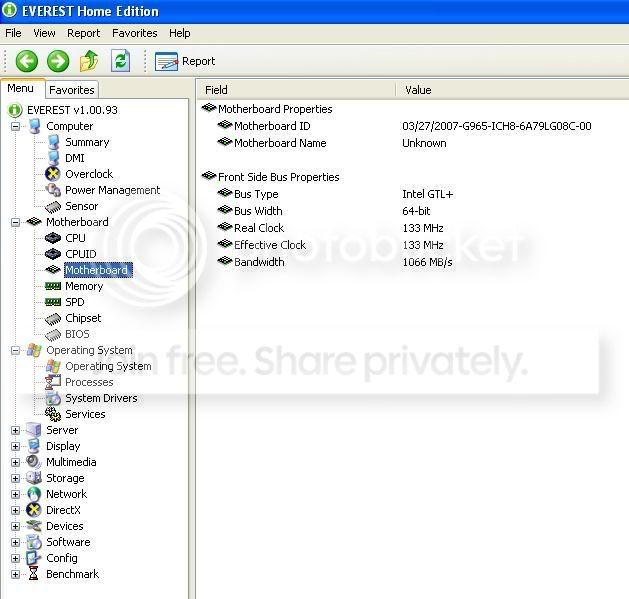Screen dimensions: 629x599
Task: Select the Overclock page icon
Action: (x=53, y=174)
